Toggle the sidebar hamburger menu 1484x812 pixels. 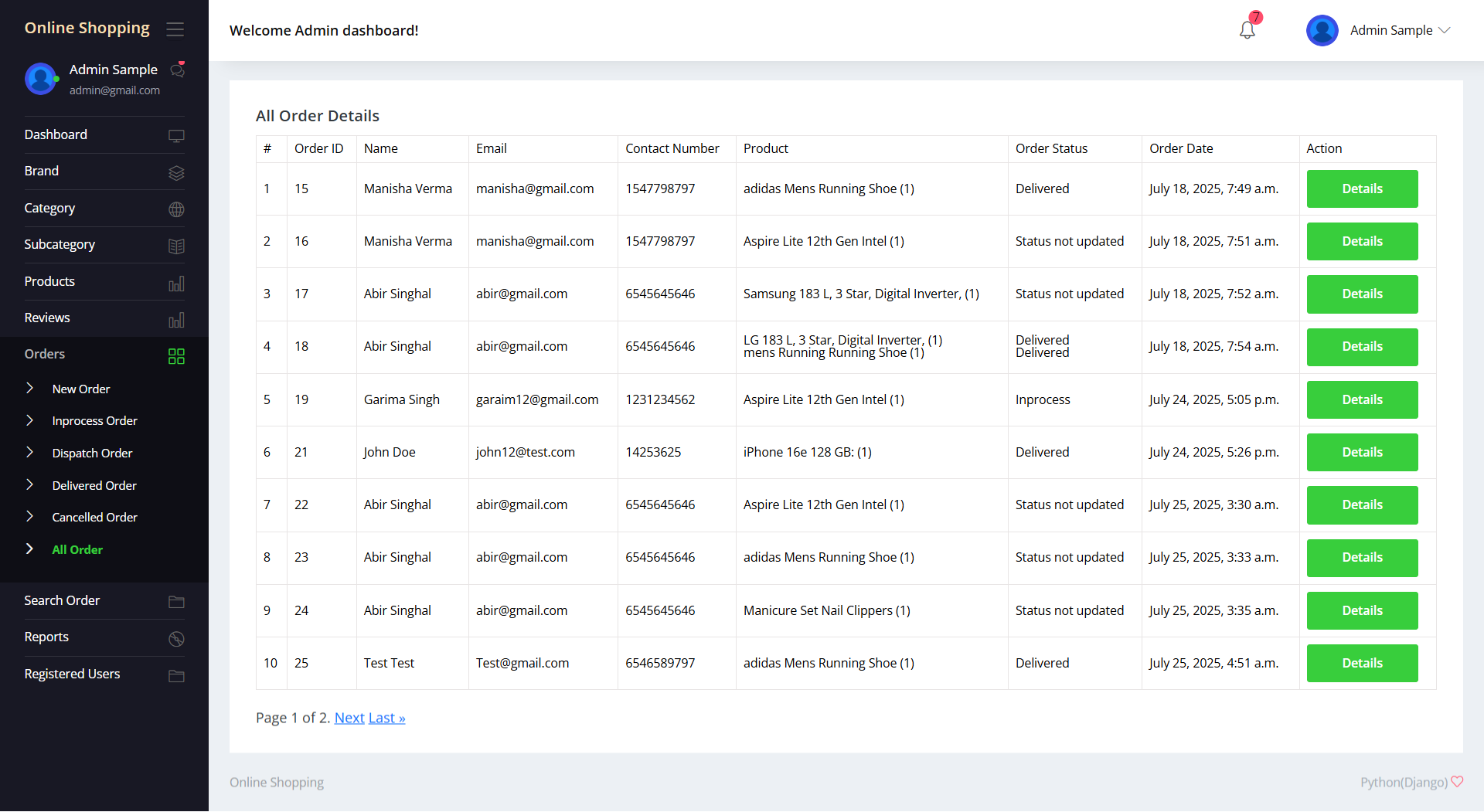click(175, 29)
